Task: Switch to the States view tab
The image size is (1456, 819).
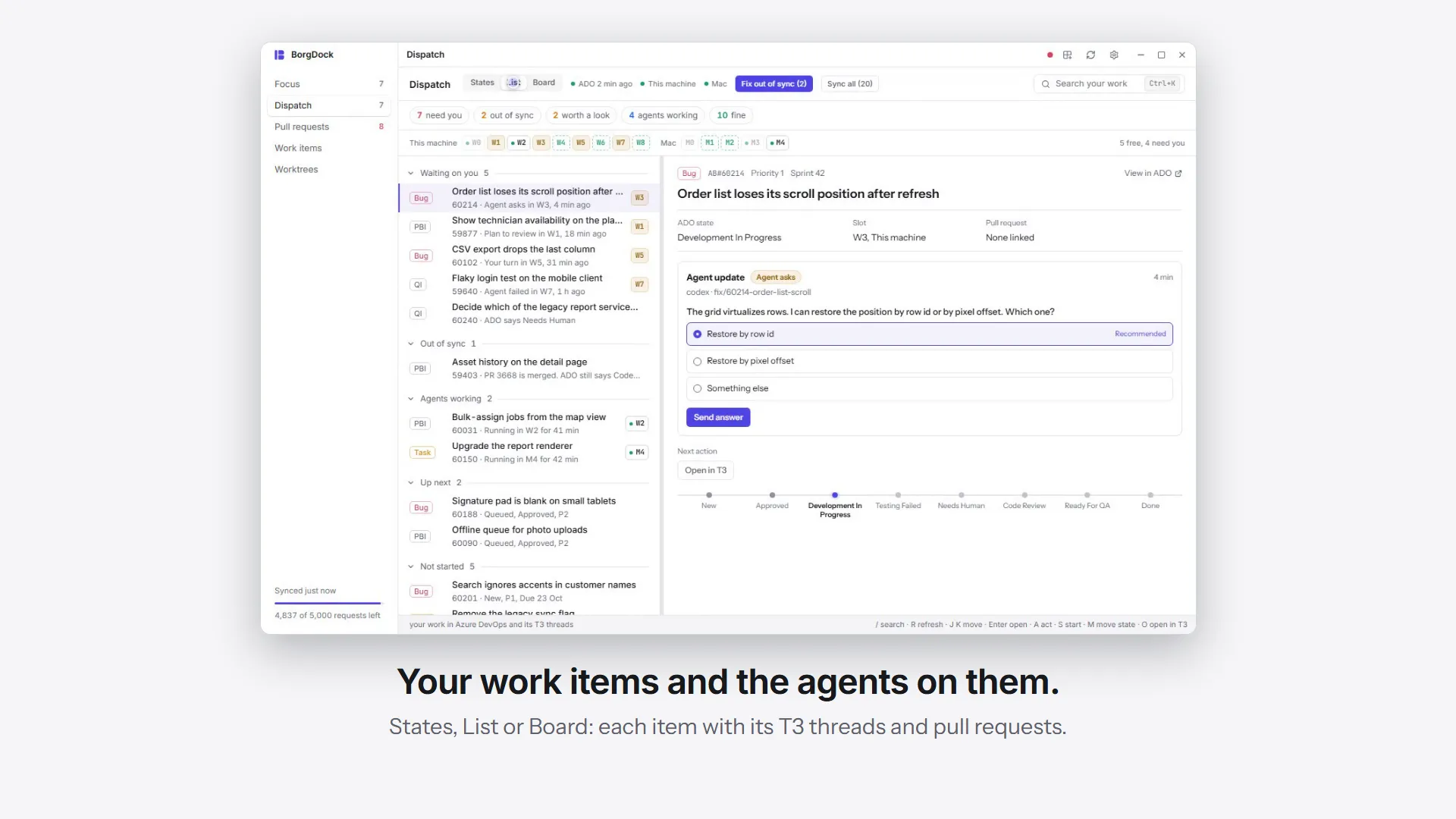Action: [482, 83]
